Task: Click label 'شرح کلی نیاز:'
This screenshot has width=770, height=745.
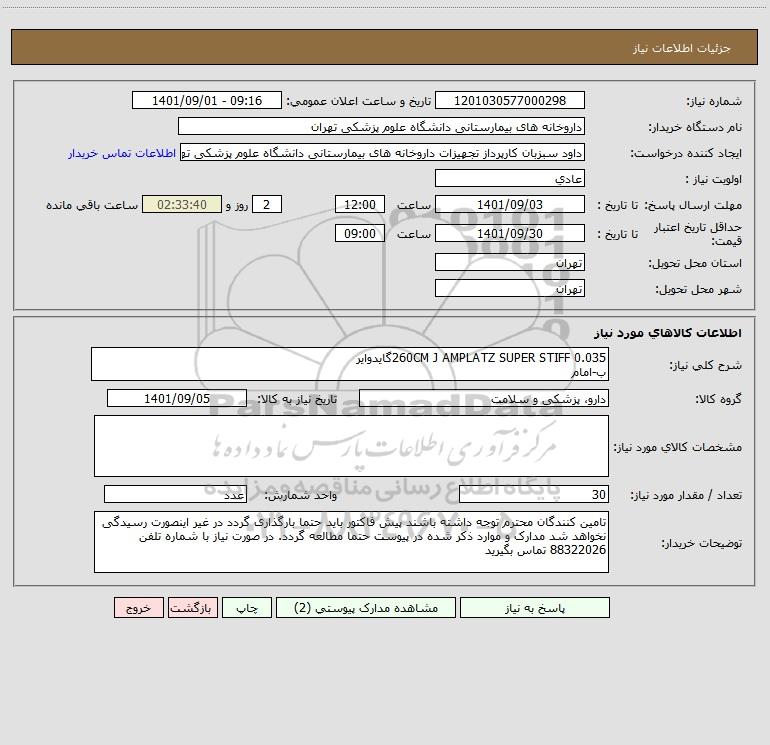Action: click(x=706, y=365)
